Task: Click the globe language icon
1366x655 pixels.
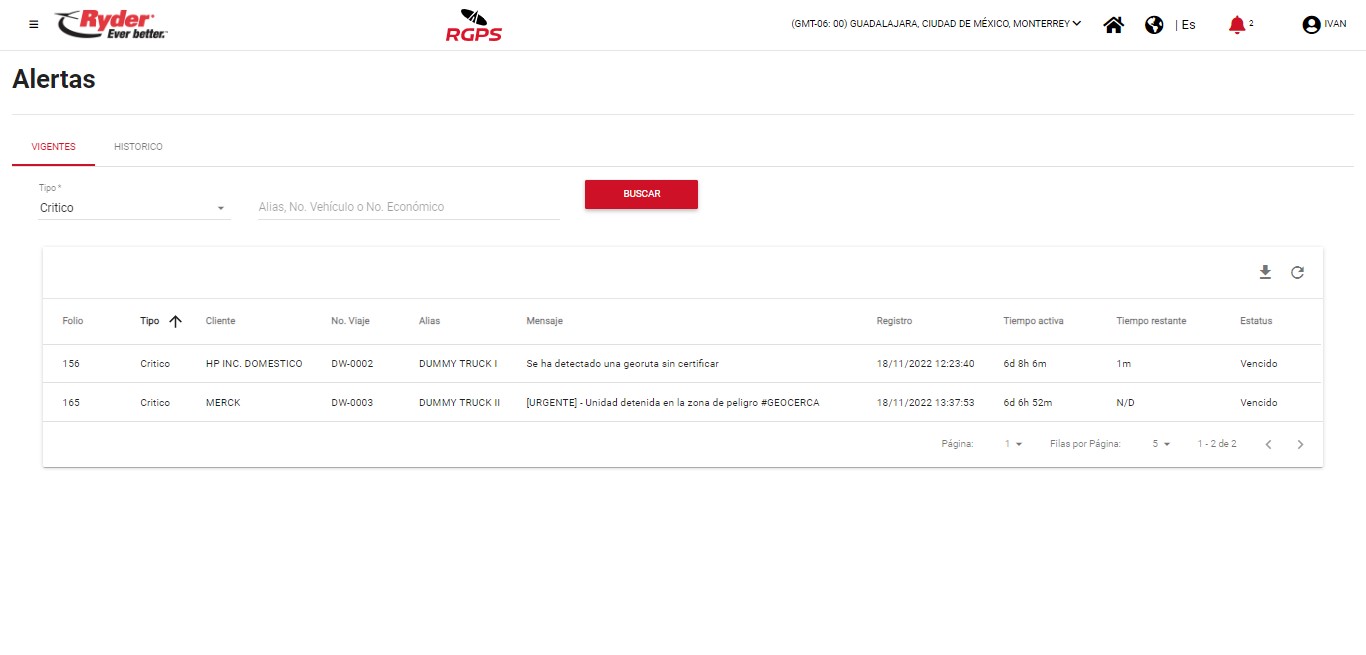Action: pos(1154,25)
